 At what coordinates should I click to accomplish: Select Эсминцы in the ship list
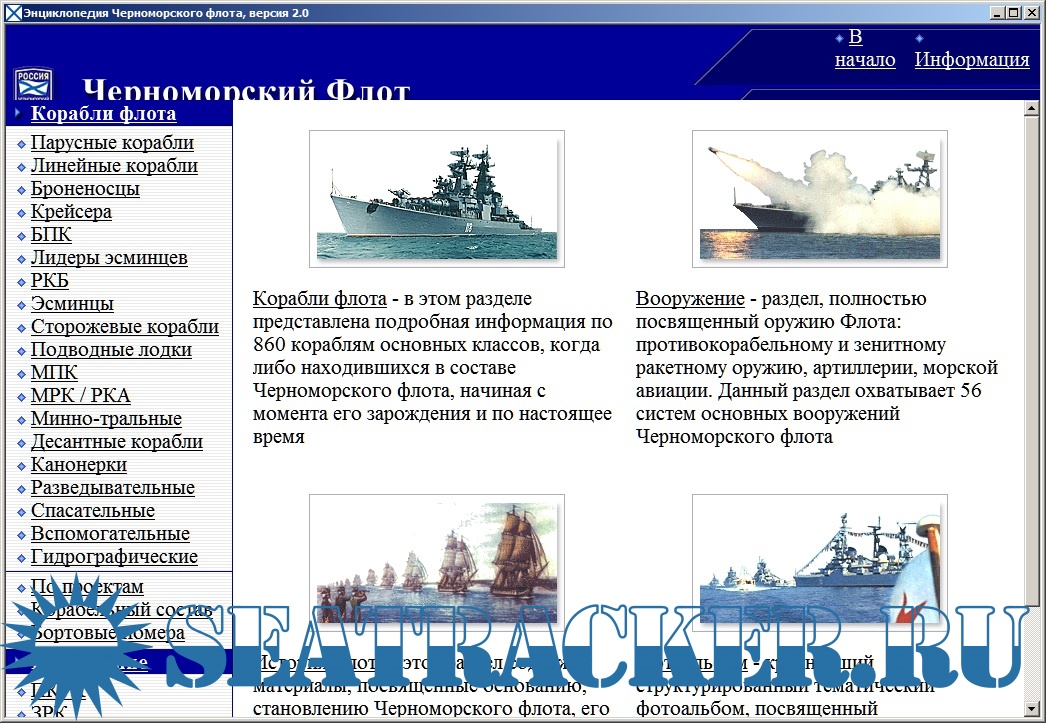(72, 304)
